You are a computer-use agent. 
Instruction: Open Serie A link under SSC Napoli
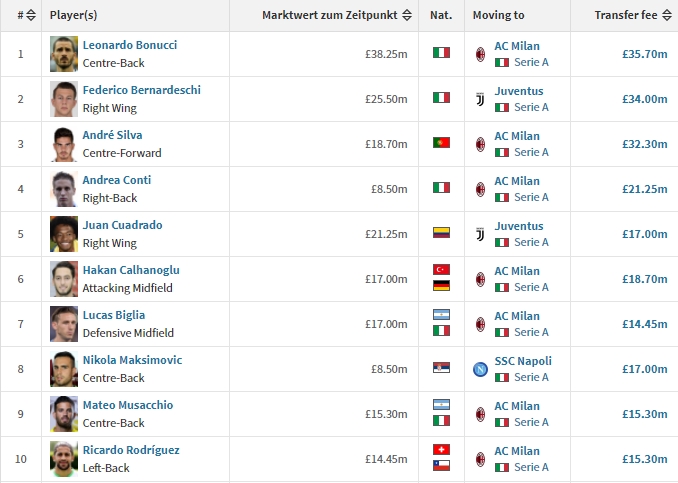tap(531, 377)
